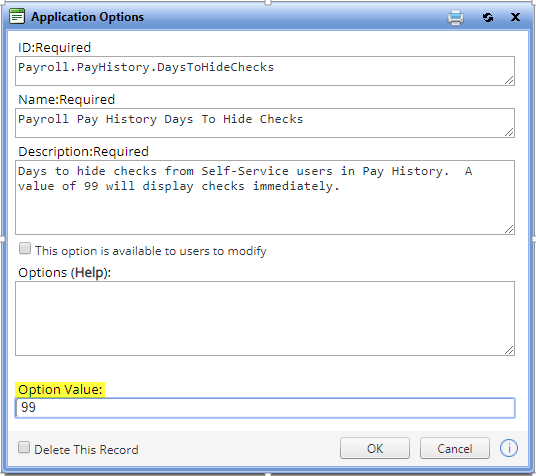536x476 pixels.
Task: Click the empty Options text area
Action: [265, 319]
